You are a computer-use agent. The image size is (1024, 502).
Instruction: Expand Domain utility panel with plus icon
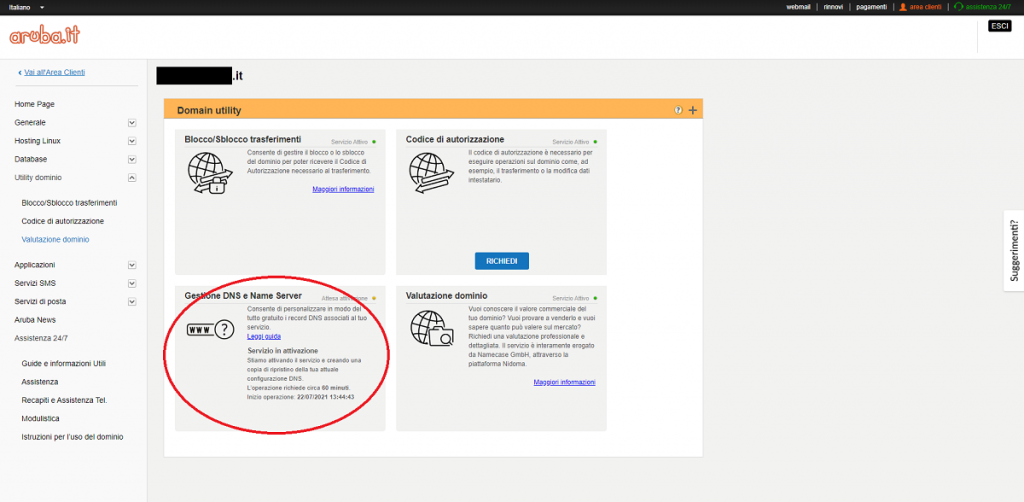pyautogui.click(x=693, y=110)
